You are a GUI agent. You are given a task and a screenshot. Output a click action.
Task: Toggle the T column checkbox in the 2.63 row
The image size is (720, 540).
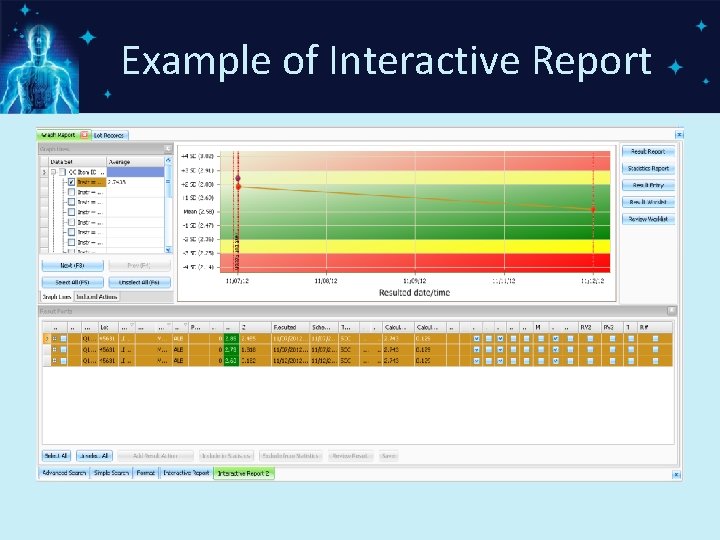click(631, 361)
